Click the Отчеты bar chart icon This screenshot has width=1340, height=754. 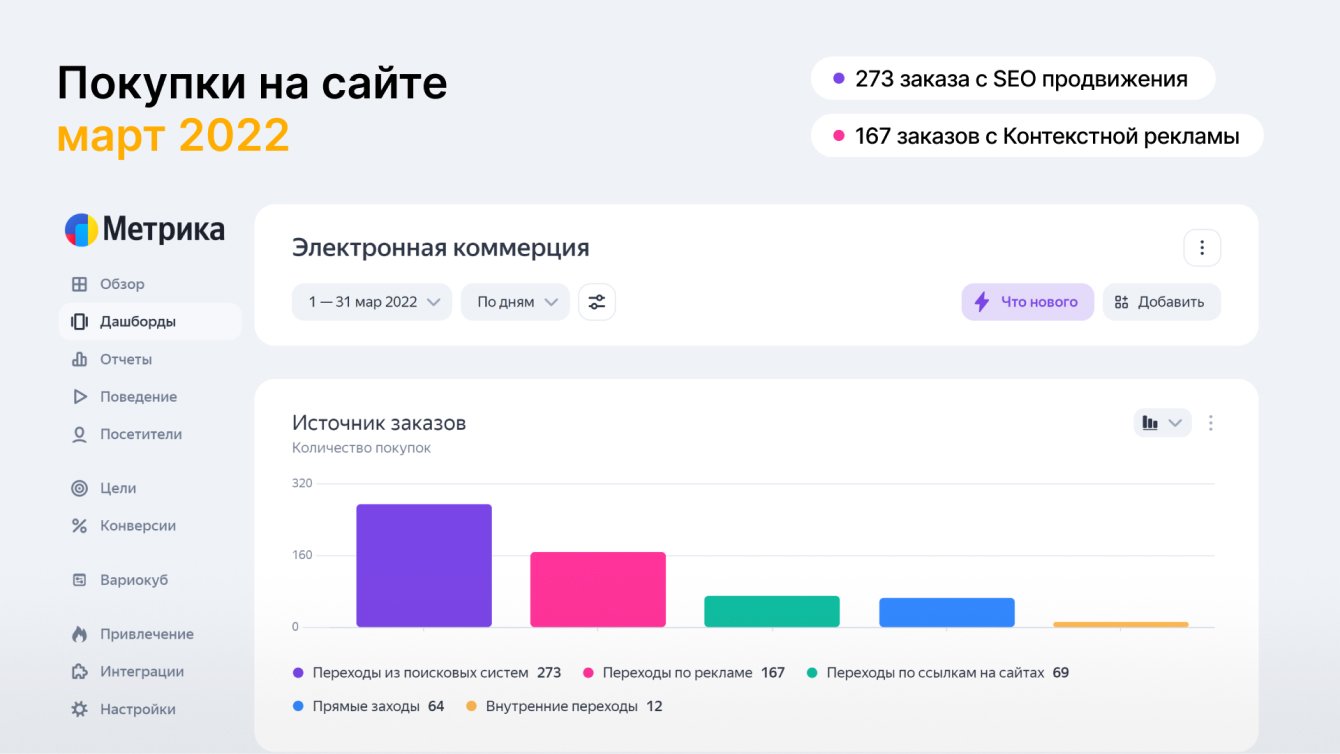pyautogui.click(x=80, y=359)
